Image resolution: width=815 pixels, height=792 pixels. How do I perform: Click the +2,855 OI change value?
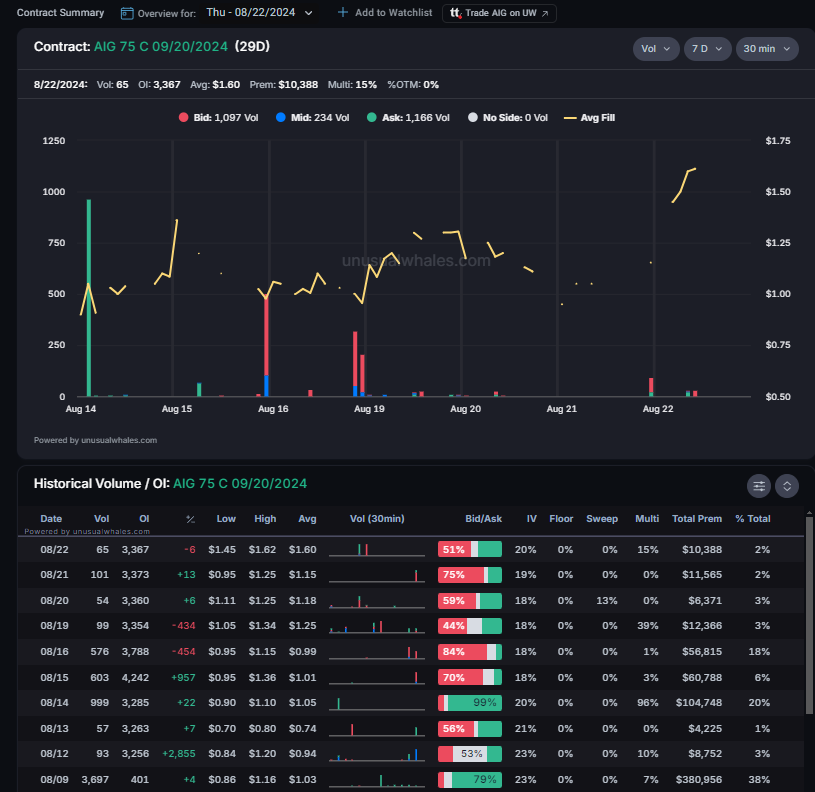click(179, 754)
